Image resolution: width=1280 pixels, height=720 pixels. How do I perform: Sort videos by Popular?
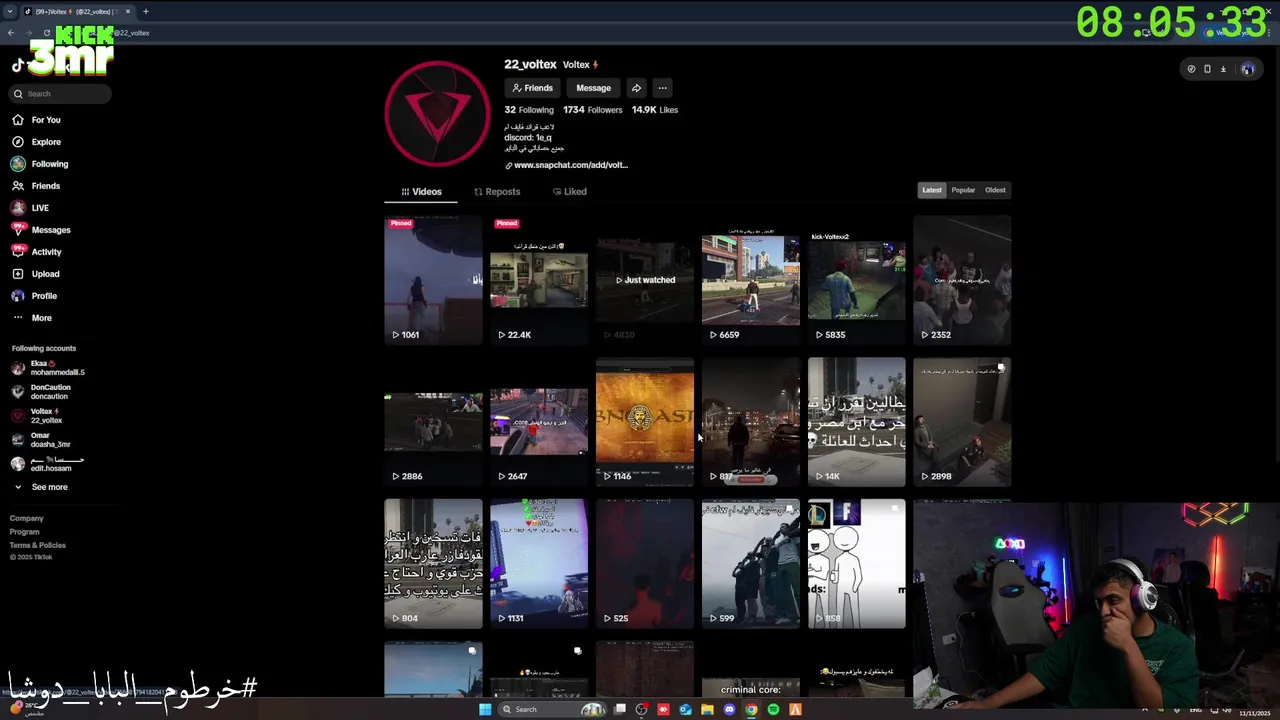963,190
